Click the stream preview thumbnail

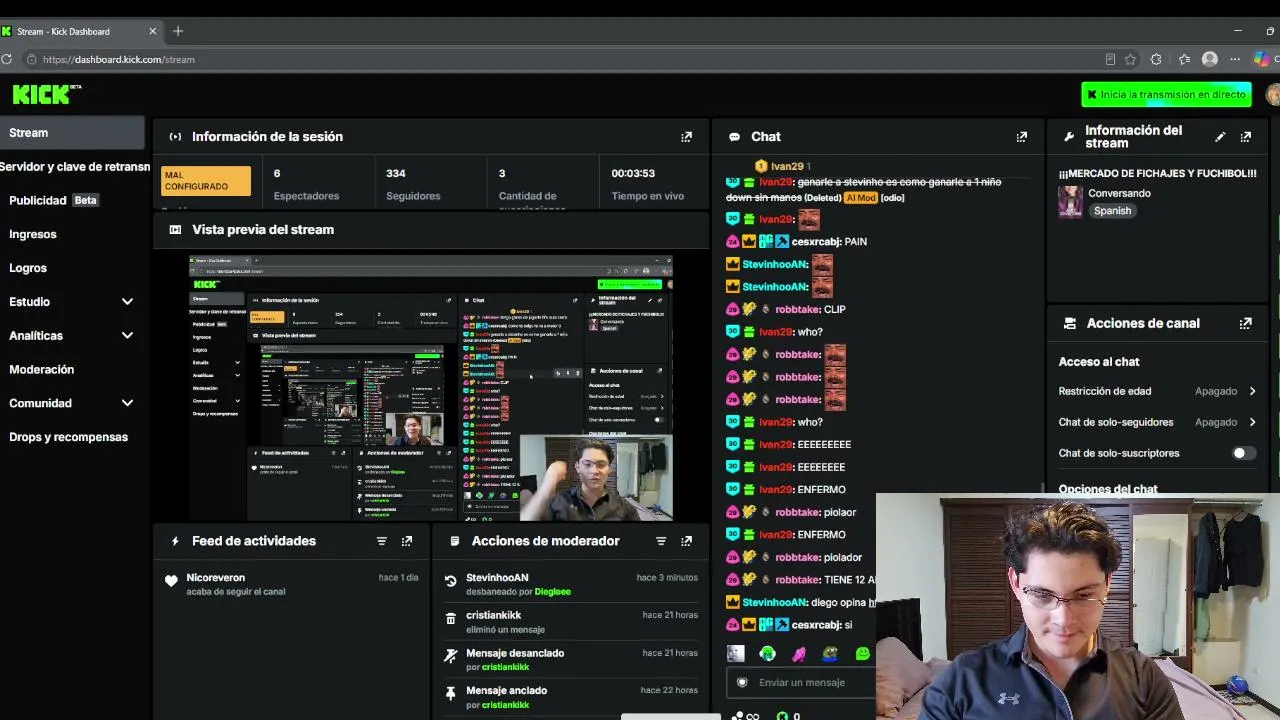(x=431, y=389)
